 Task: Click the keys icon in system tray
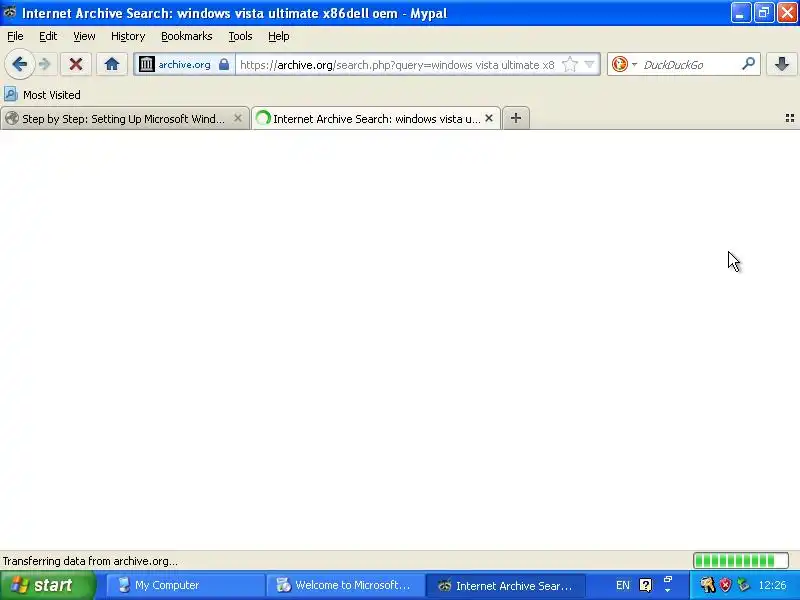(707, 585)
